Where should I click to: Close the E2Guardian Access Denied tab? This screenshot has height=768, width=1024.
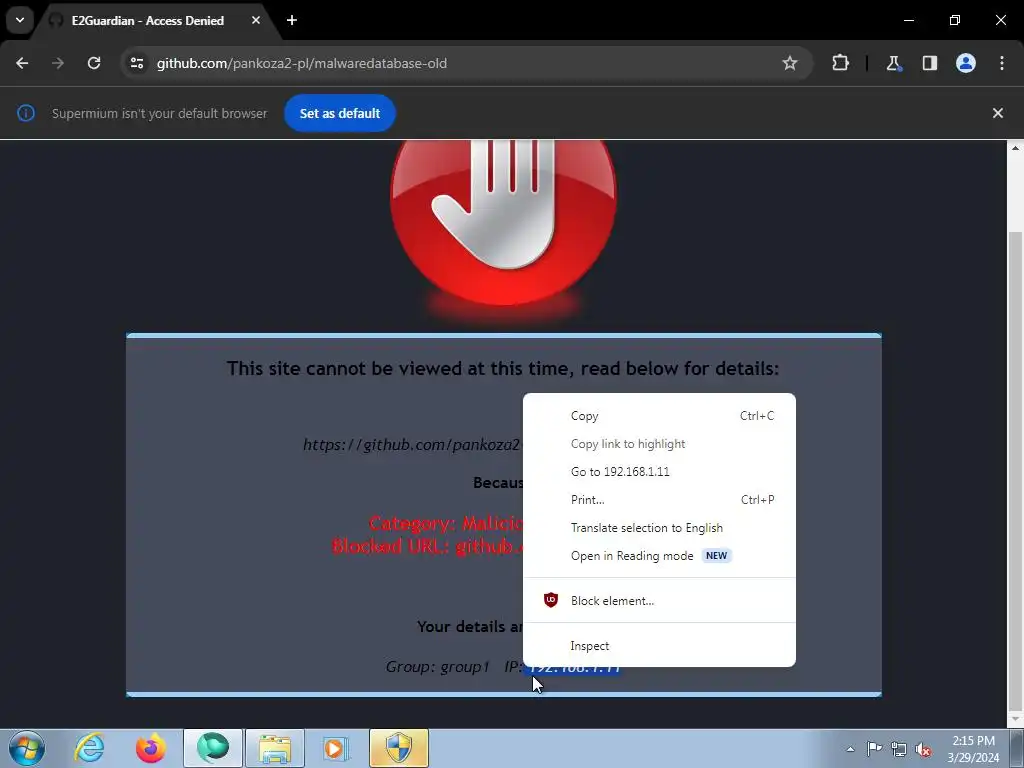[256, 20]
